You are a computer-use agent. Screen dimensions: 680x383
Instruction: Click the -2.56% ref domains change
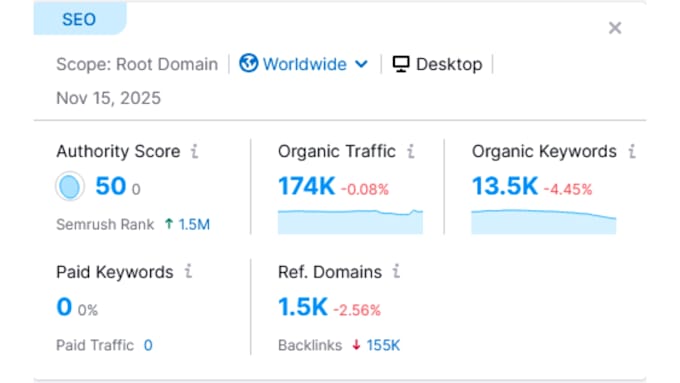(x=357, y=311)
